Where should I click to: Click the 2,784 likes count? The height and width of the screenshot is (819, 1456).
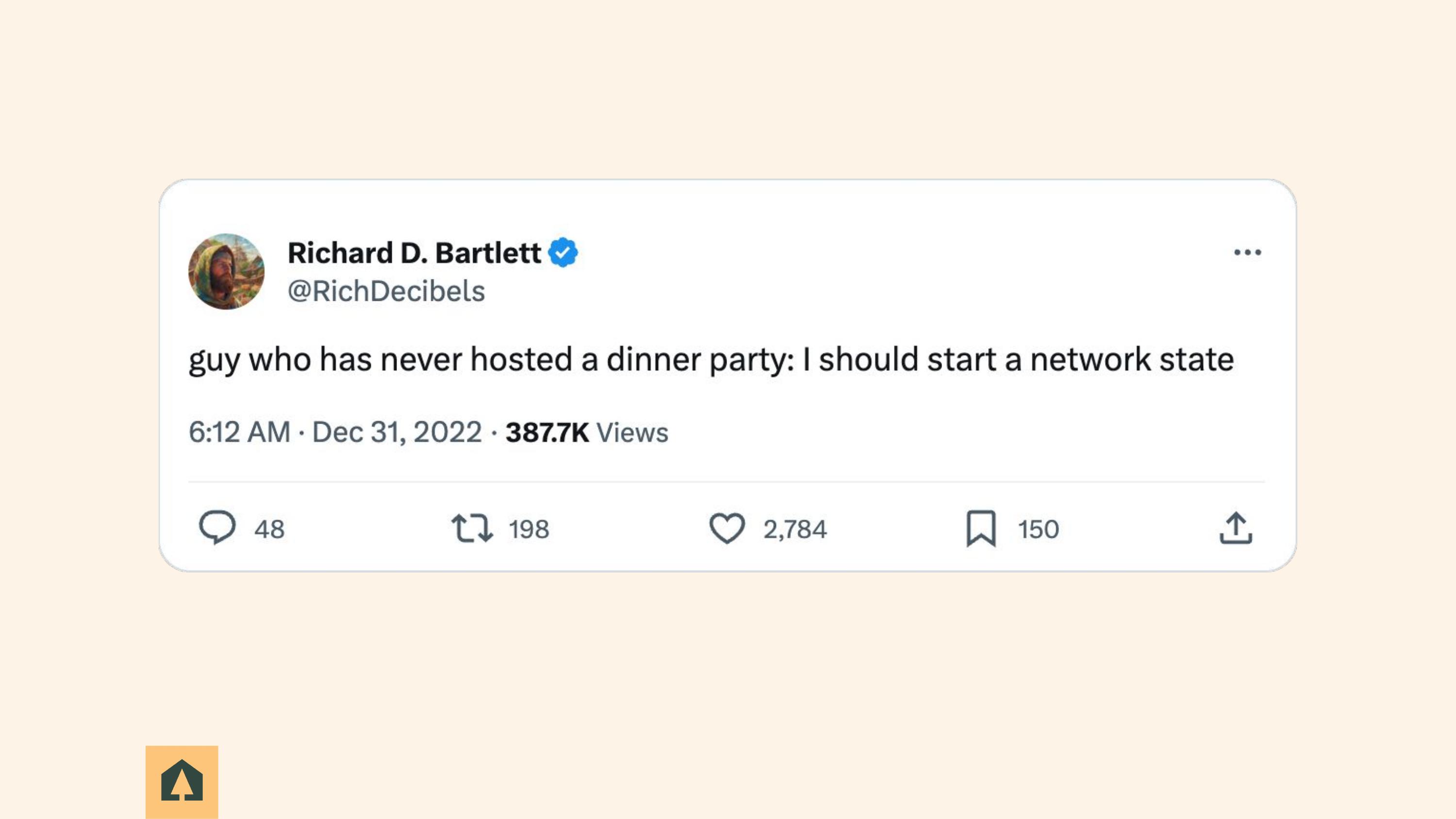point(794,530)
